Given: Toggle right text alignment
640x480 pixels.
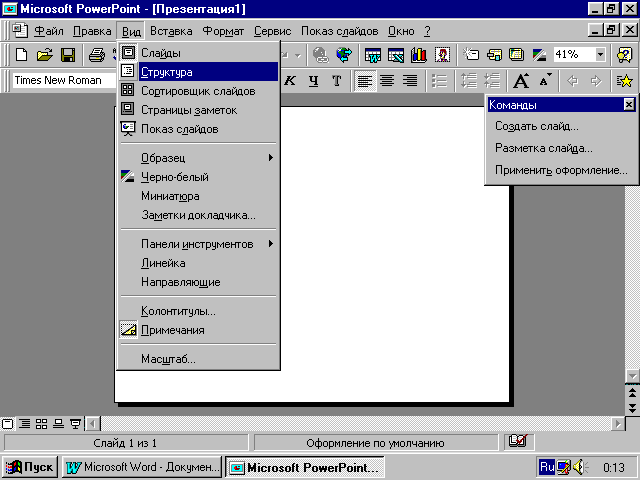Looking at the screenshot, I should coord(410,81).
